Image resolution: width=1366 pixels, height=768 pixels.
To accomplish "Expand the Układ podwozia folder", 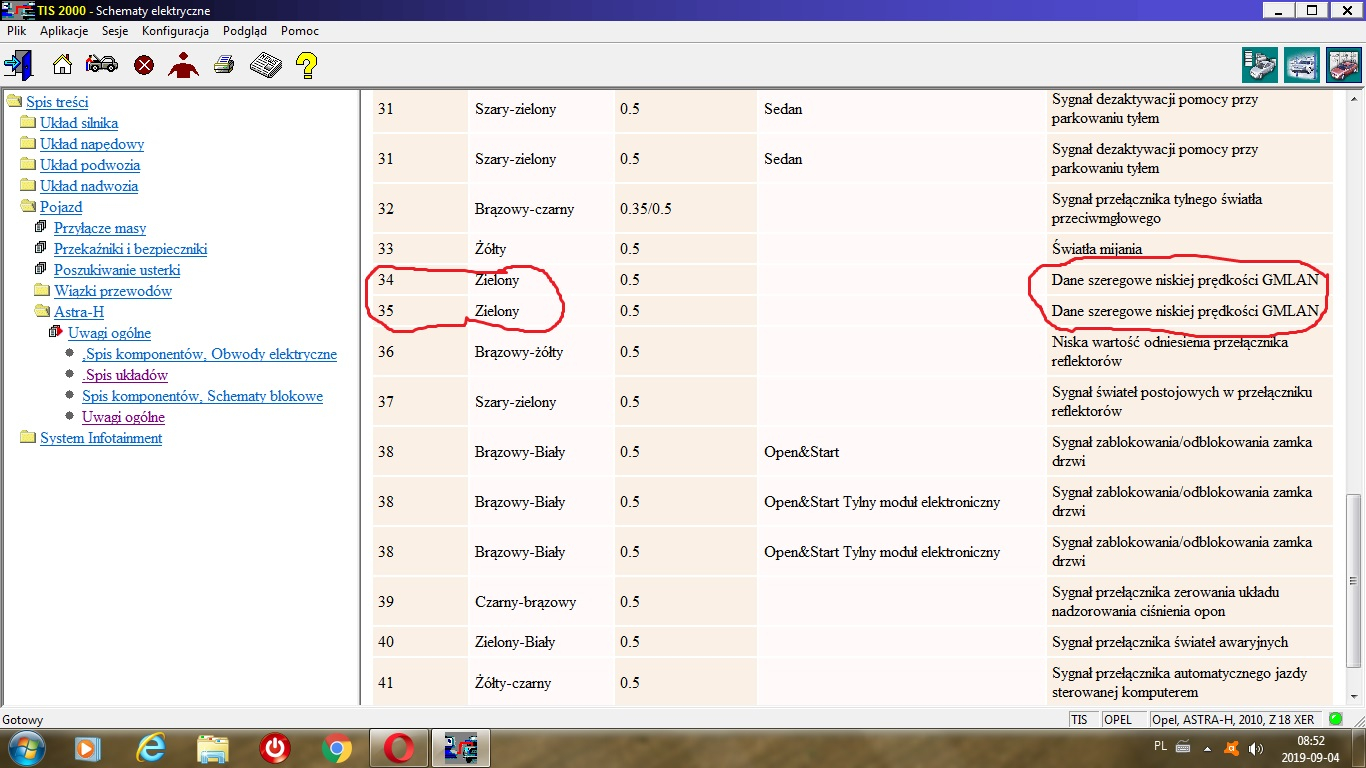I will [28, 164].
